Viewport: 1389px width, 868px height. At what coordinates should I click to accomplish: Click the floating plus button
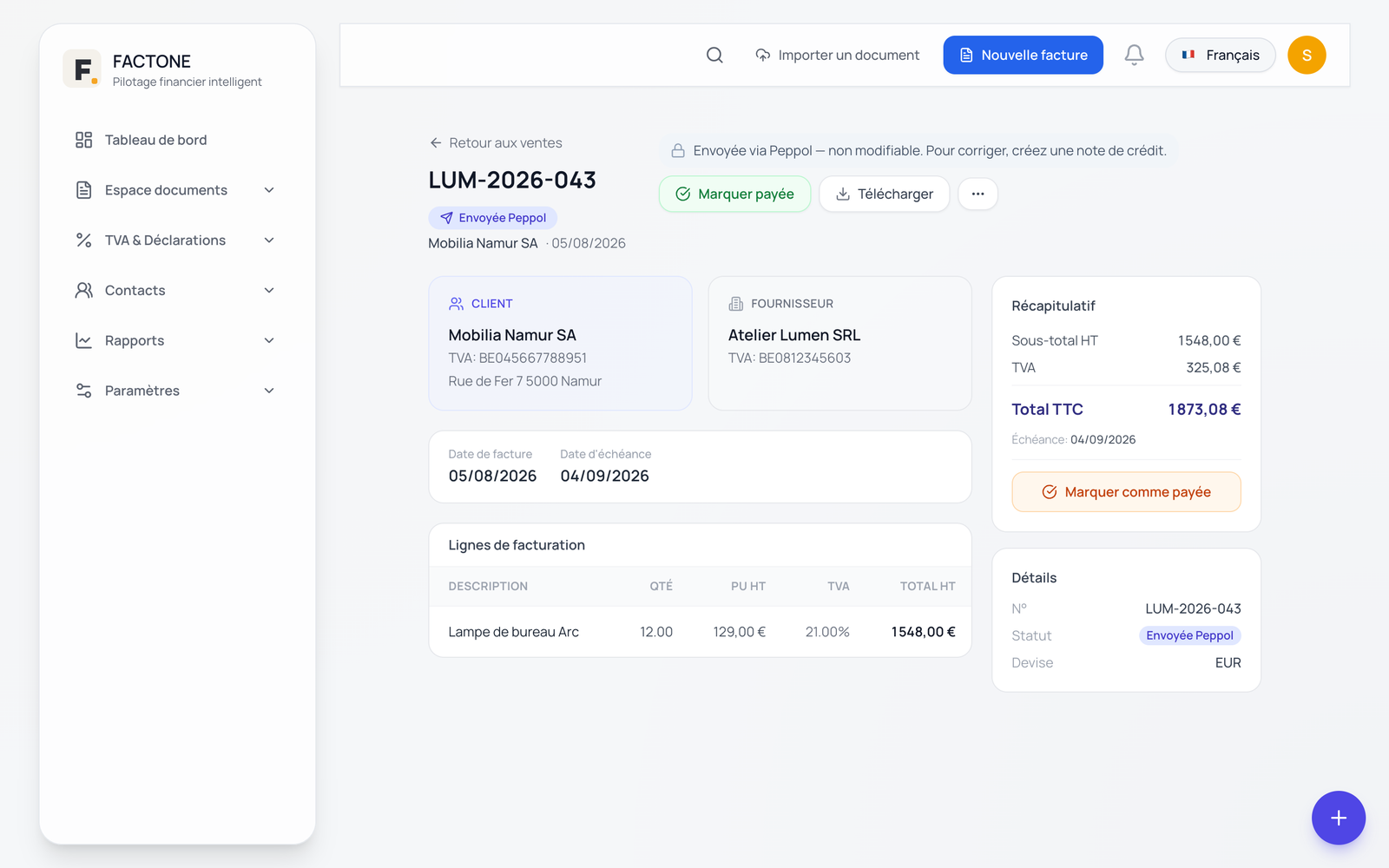click(1338, 818)
